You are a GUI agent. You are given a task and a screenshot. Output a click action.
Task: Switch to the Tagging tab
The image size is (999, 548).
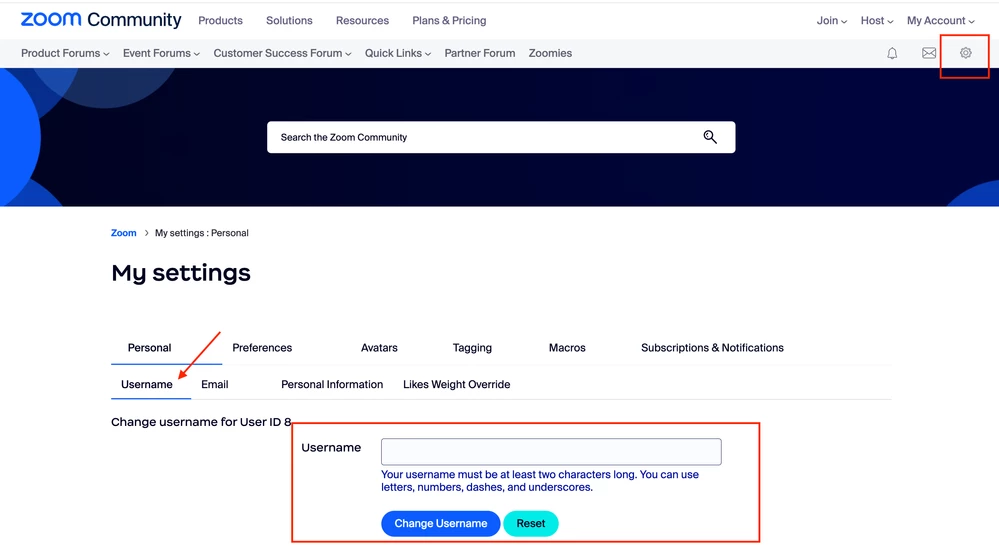pos(472,348)
